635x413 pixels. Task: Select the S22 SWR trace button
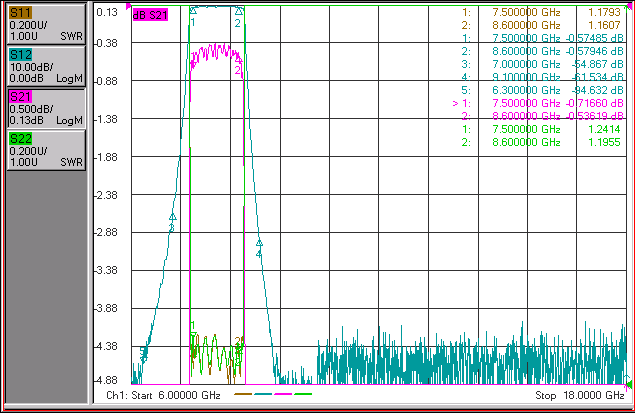point(46,150)
